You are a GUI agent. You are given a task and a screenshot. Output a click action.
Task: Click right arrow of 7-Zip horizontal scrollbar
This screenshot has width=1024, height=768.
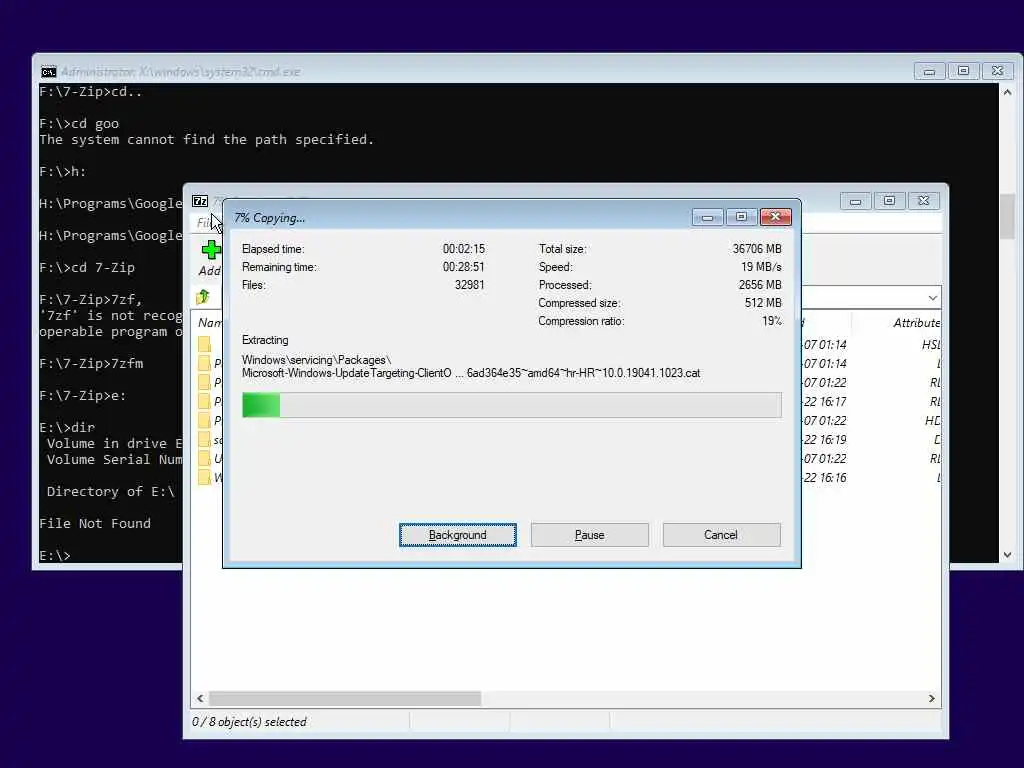(931, 698)
